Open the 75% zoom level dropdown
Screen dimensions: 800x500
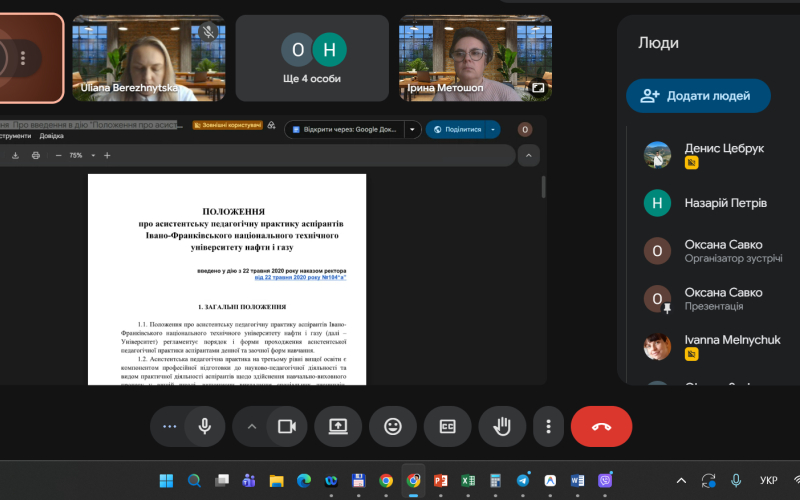pos(93,156)
